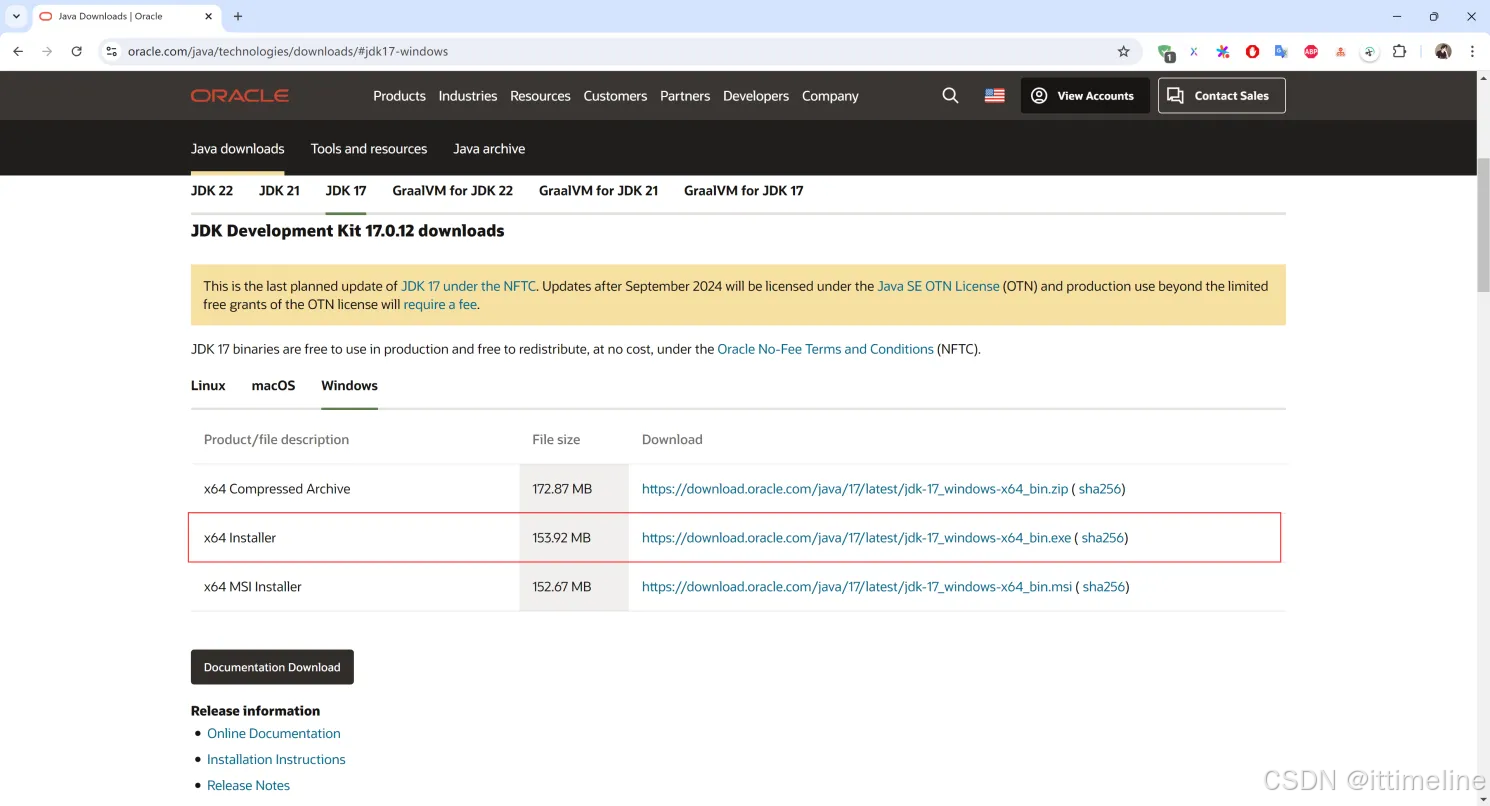Click the Oracle logo
This screenshot has height=806, width=1490.
[x=240, y=96]
